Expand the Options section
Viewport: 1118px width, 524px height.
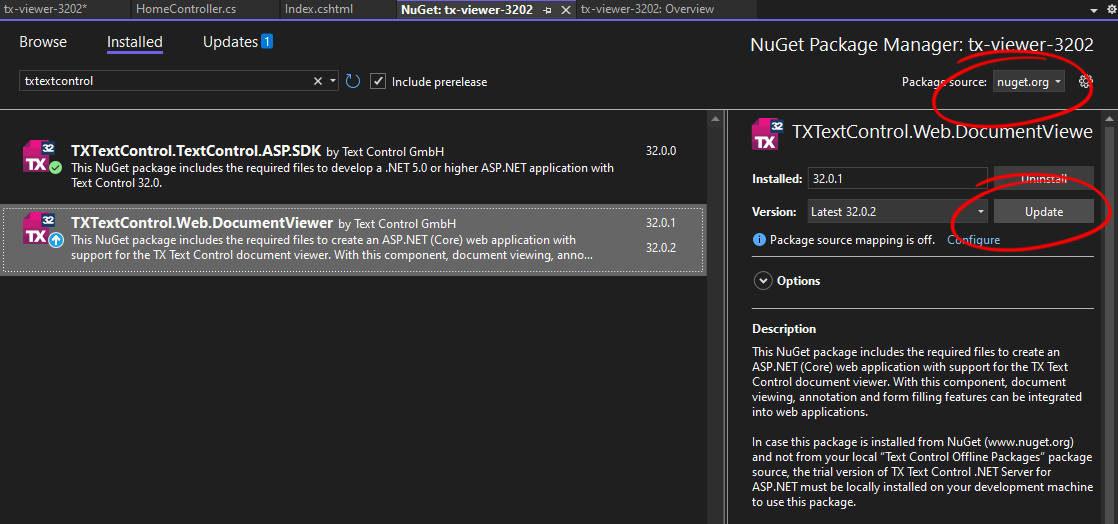pos(763,281)
